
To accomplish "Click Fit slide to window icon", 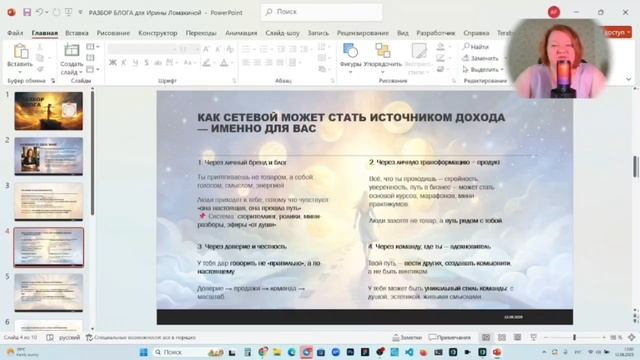I will pyautogui.click(x=632, y=338).
